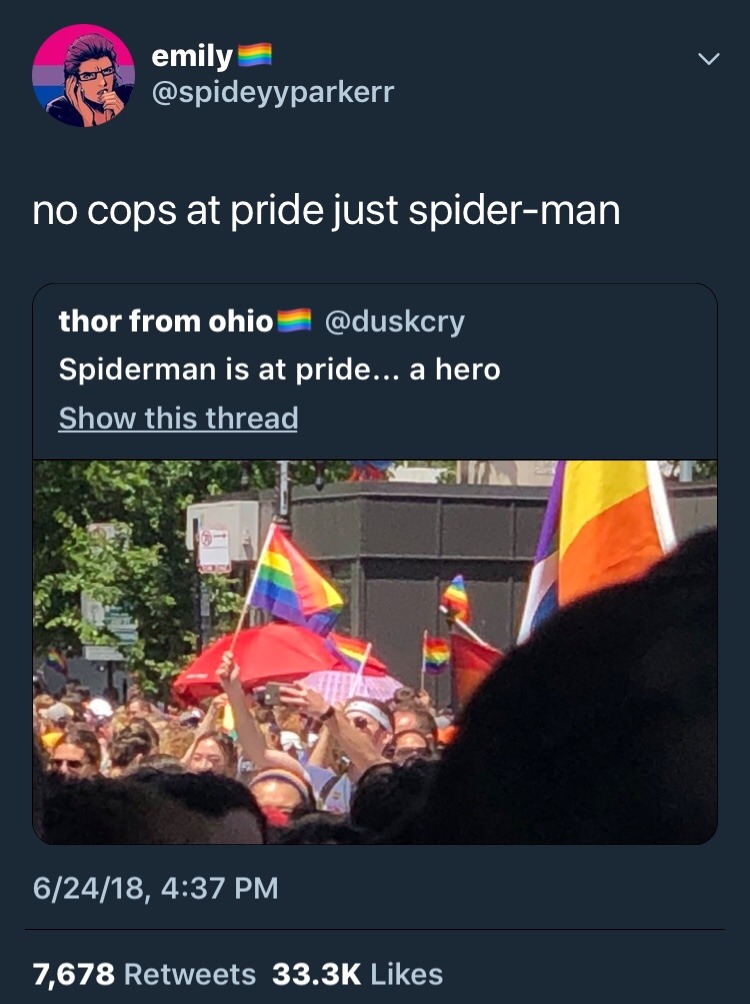Open emily's profile avatar
This screenshot has width=750, height=1004.
click(x=83, y=75)
